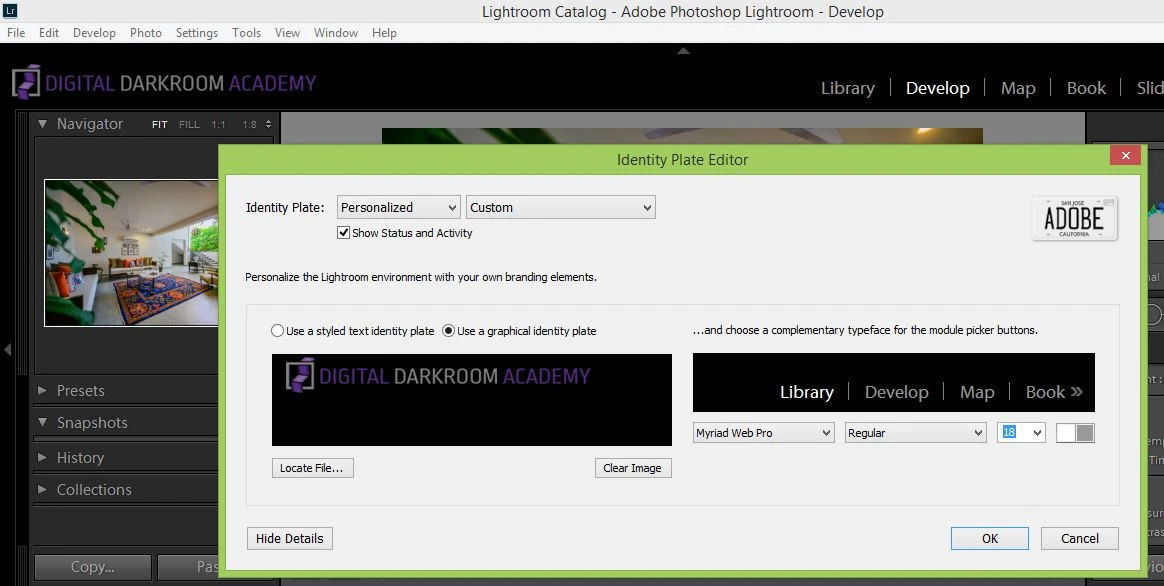Collapse the Snapshots panel
The image size is (1164, 586).
42,423
